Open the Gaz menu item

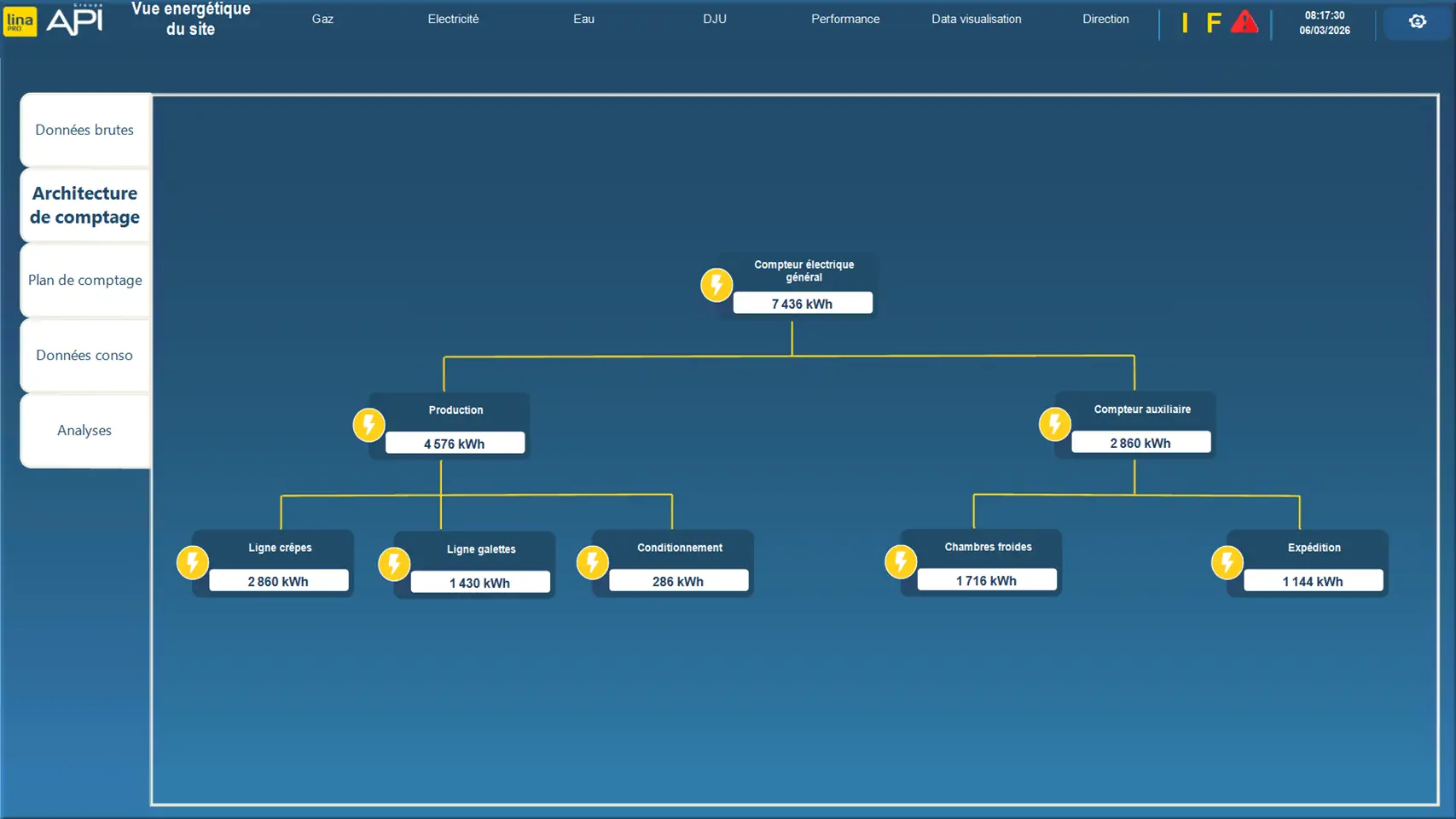[x=322, y=19]
